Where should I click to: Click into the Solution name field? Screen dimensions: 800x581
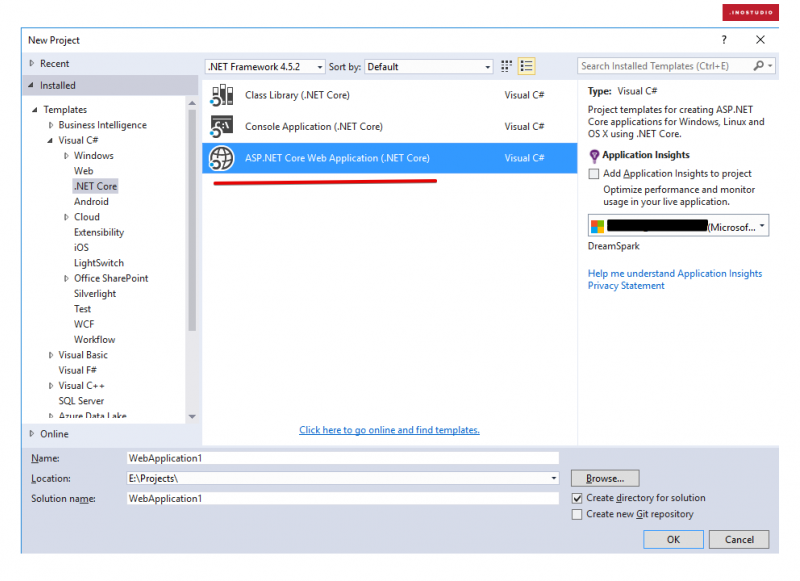pos(343,498)
